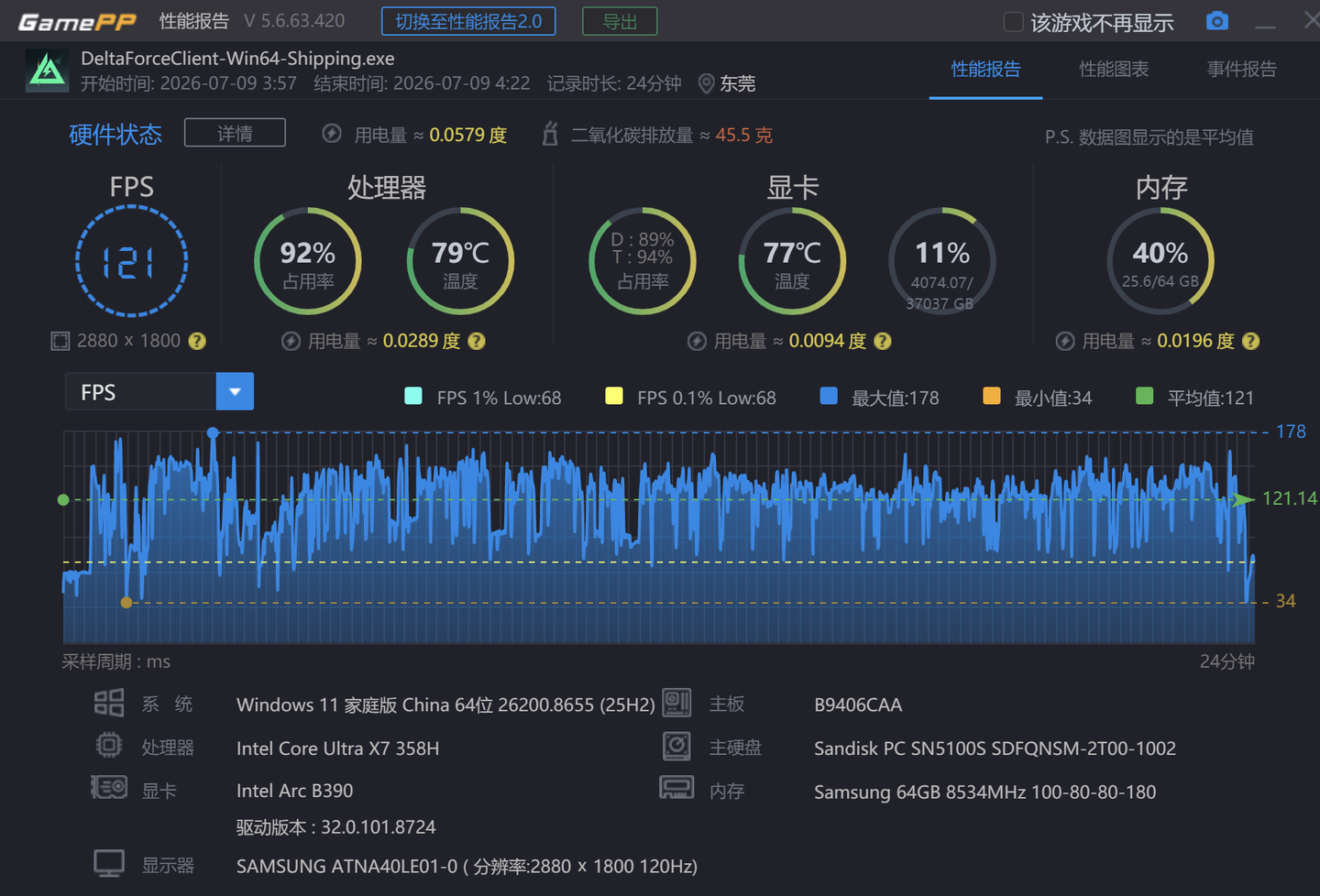This screenshot has width=1320, height=896.
Task: Click the GamePP logo
Action: pyautogui.click(x=77, y=22)
